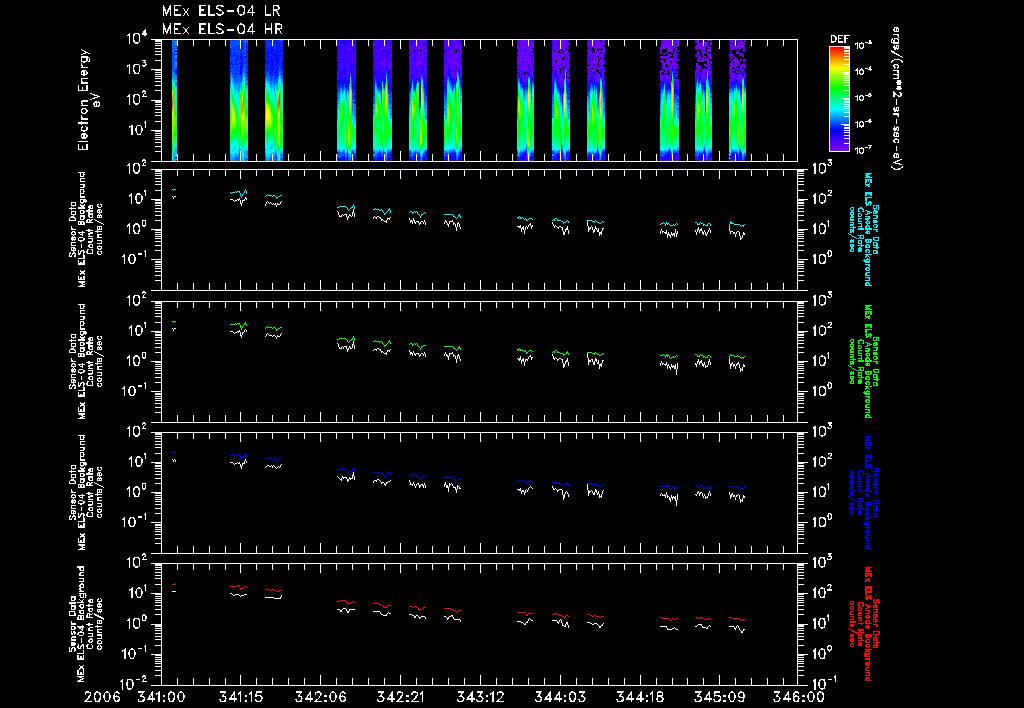The height and width of the screenshot is (708, 1024).
Task: Click the 10^-5 tick on color bar
Action: point(863,97)
